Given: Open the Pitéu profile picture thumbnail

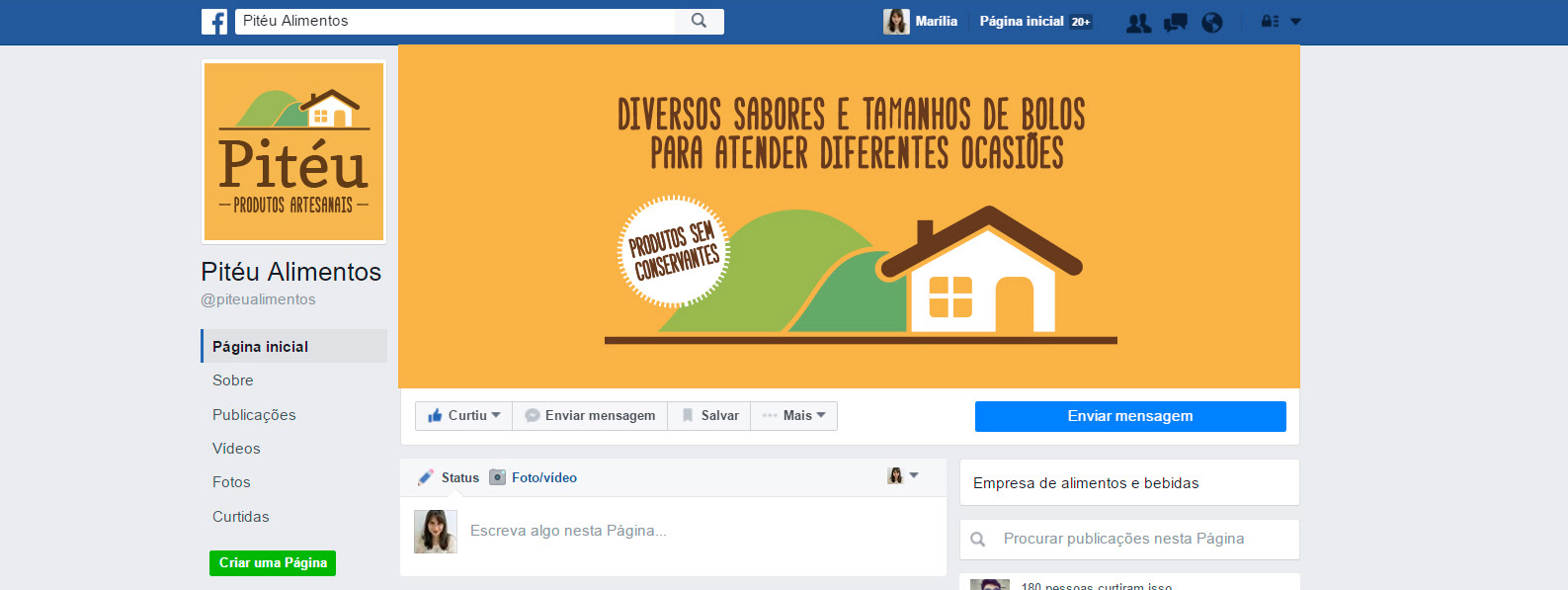Looking at the screenshot, I should pos(293,152).
